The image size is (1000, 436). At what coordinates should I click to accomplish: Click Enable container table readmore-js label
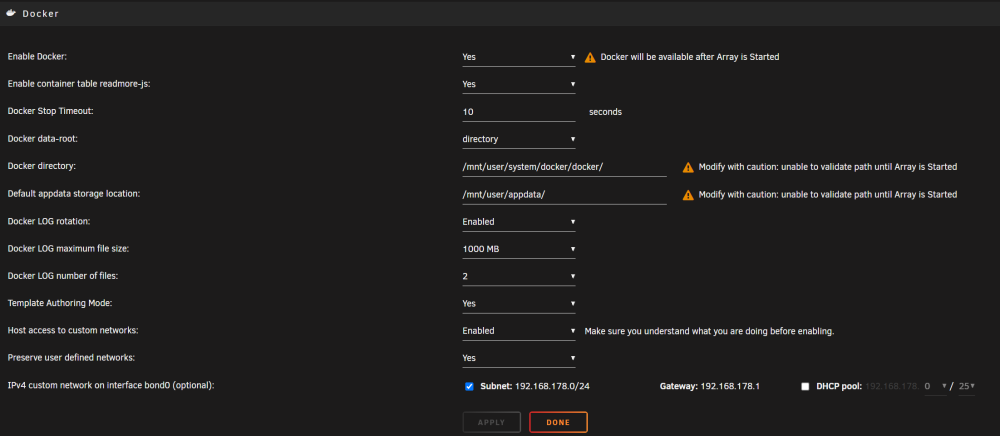[79, 84]
